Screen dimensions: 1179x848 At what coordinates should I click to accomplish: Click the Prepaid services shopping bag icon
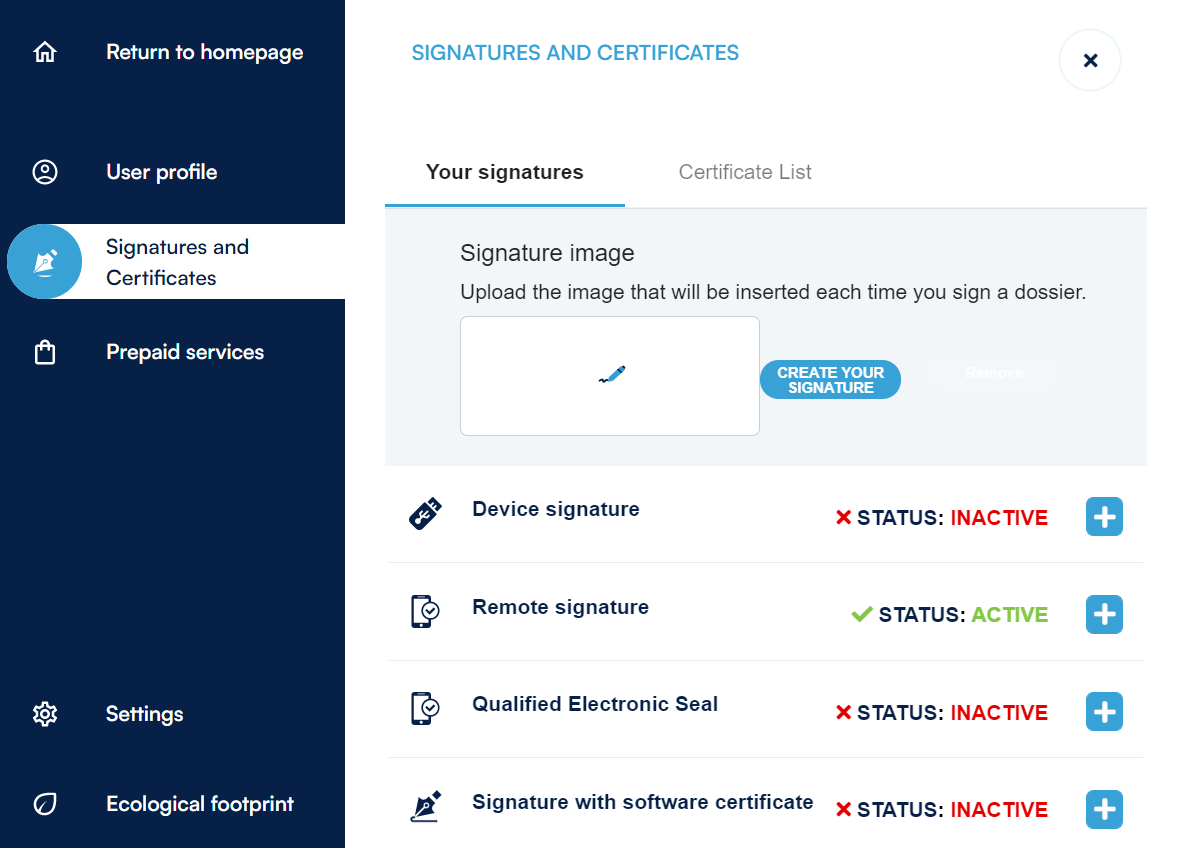(x=45, y=352)
